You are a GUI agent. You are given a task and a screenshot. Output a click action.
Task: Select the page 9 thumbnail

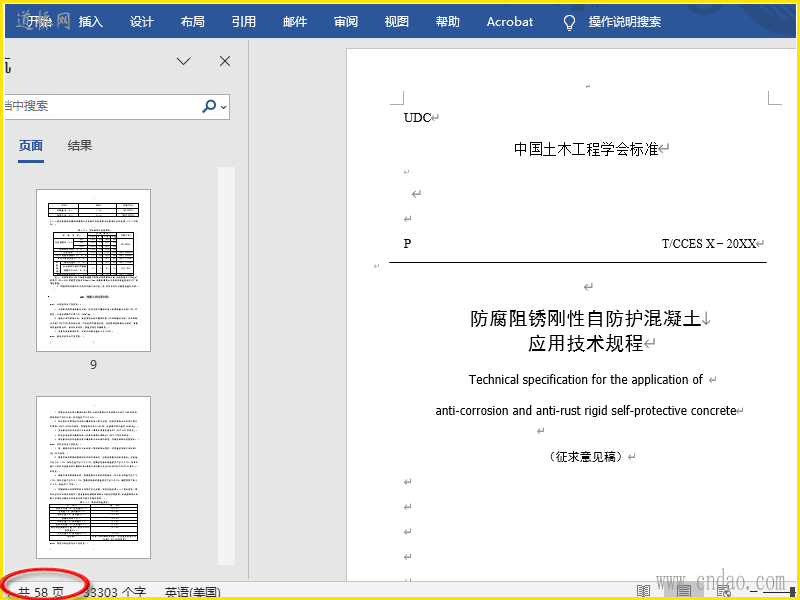click(x=93, y=270)
